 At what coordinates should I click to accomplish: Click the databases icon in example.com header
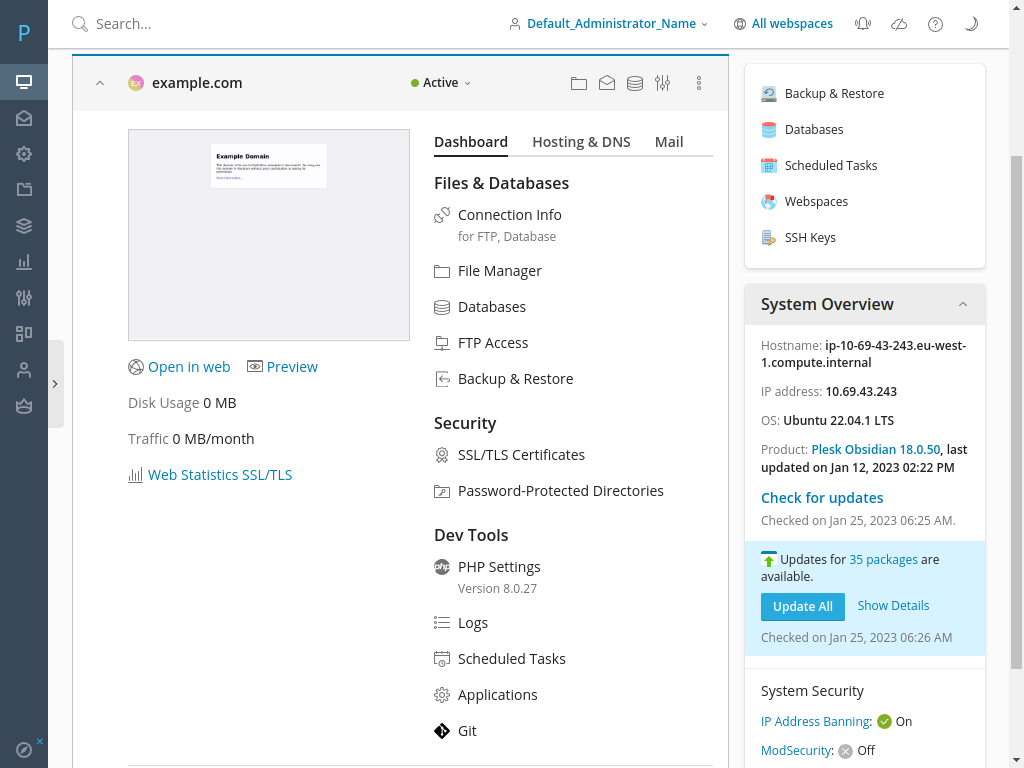pos(634,83)
